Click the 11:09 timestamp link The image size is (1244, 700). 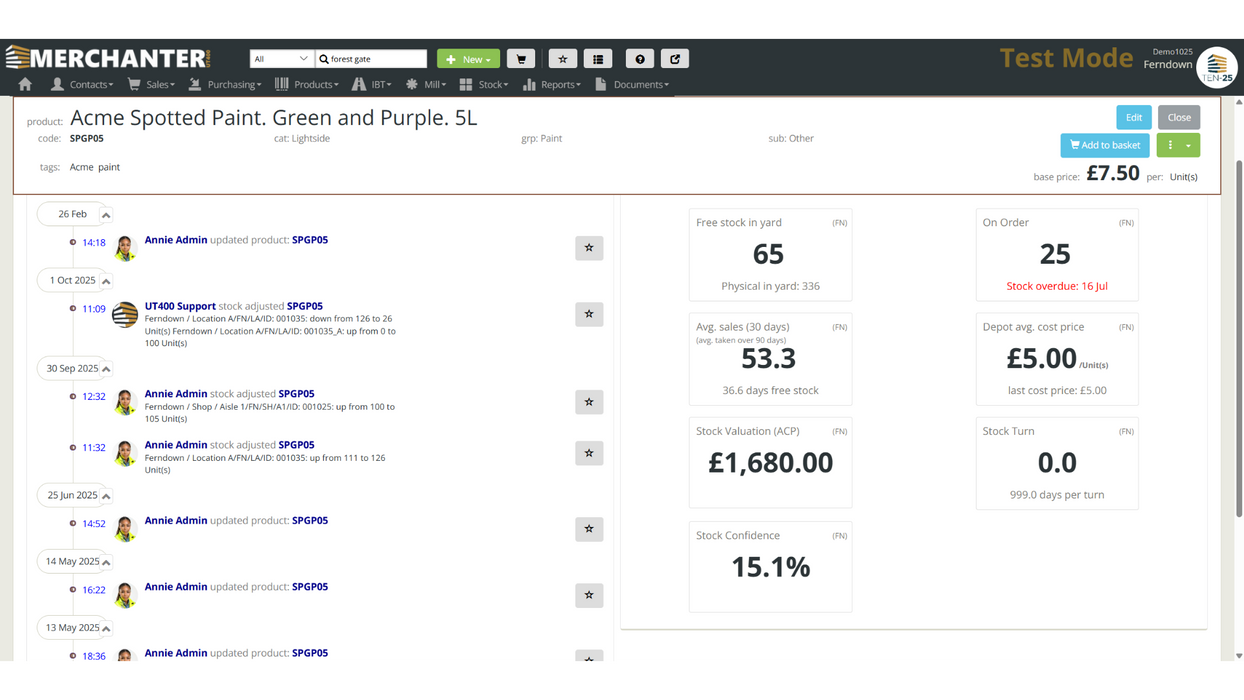[x=94, y=309]
